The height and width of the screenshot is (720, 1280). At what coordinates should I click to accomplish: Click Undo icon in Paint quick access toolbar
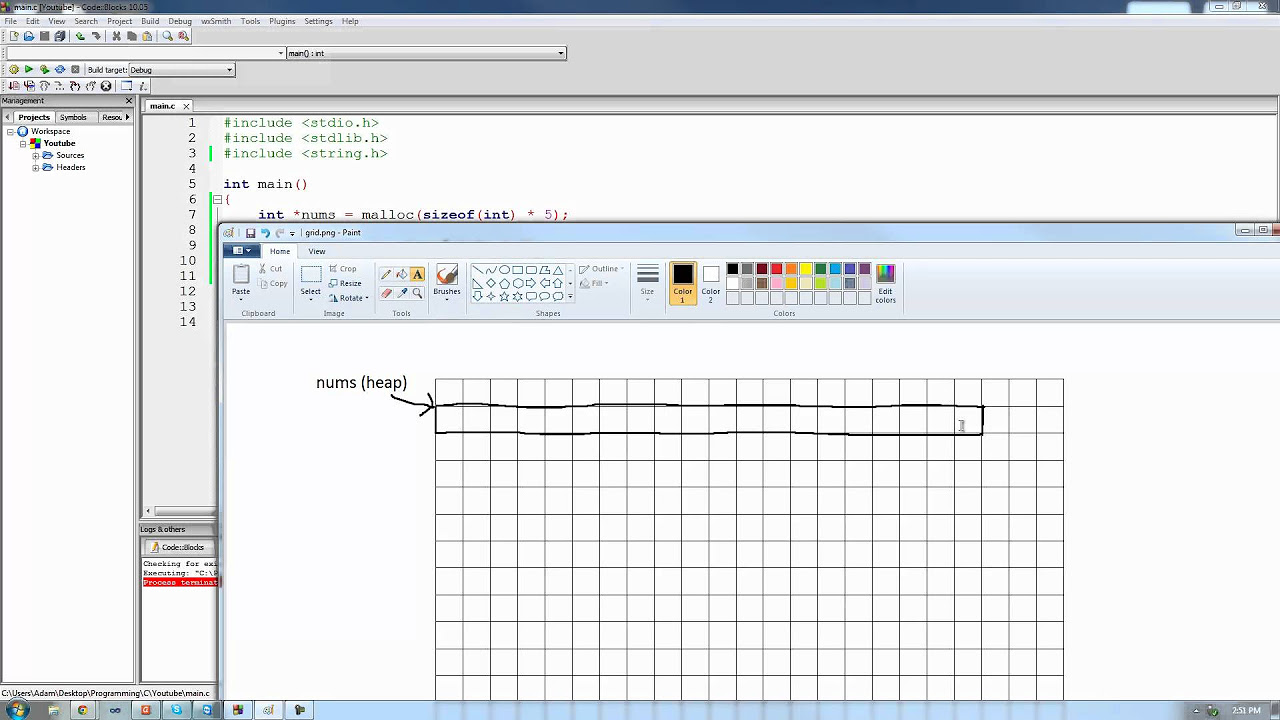(x=265, y=233)
